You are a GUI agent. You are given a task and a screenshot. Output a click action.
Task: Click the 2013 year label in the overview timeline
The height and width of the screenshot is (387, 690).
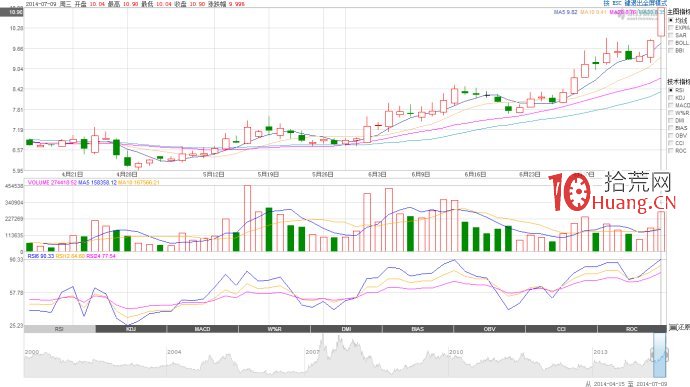[x=600, y=352]
